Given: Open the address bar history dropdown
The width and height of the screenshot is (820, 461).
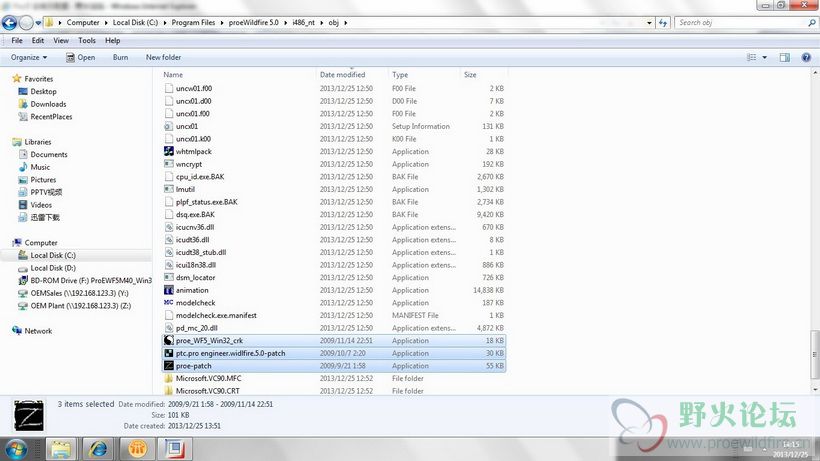Looking at the screenshot, I should 649,22.
